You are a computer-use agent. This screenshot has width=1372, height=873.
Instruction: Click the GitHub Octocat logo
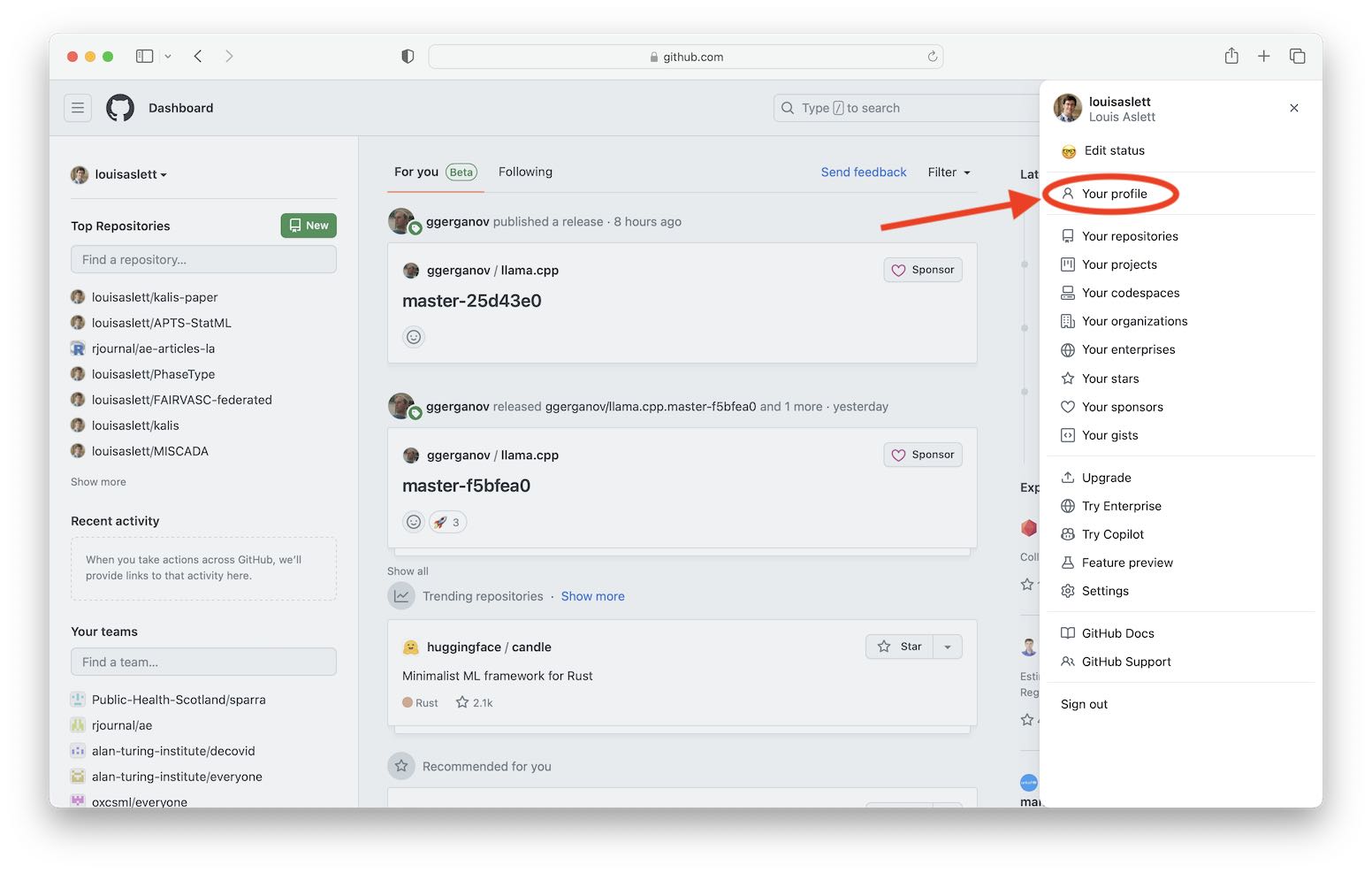pos(120,108)
